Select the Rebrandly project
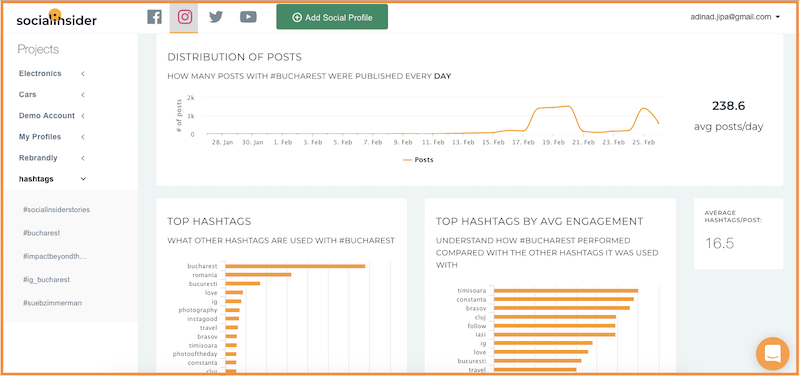Screen dimensions: 800x376 pyautogui.click(x=52, y=158)
